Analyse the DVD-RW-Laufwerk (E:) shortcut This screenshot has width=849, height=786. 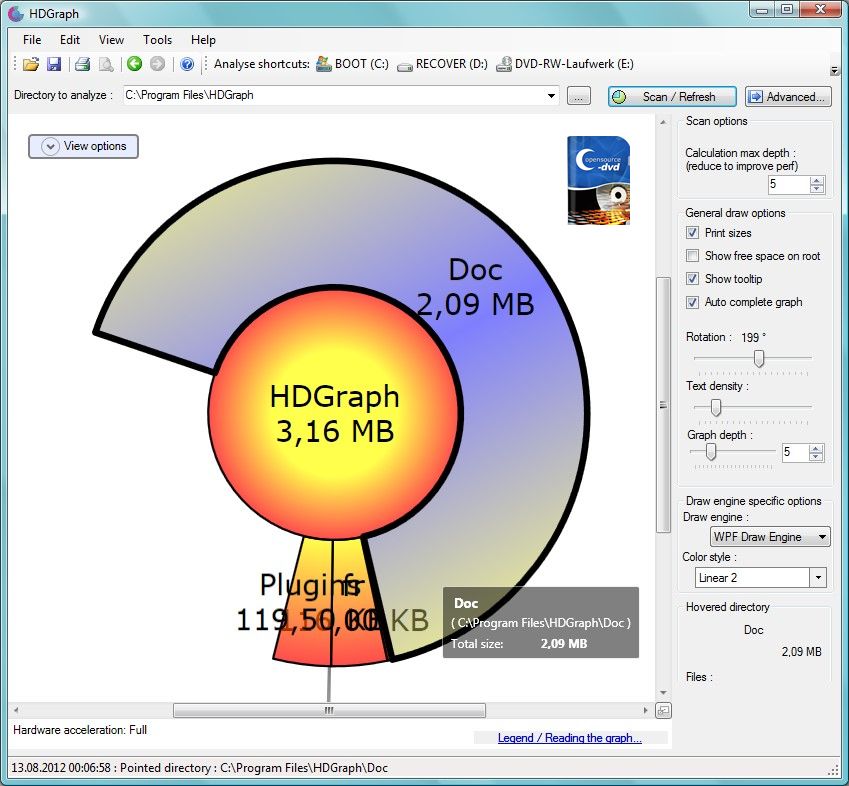click(x=565, y=64)
